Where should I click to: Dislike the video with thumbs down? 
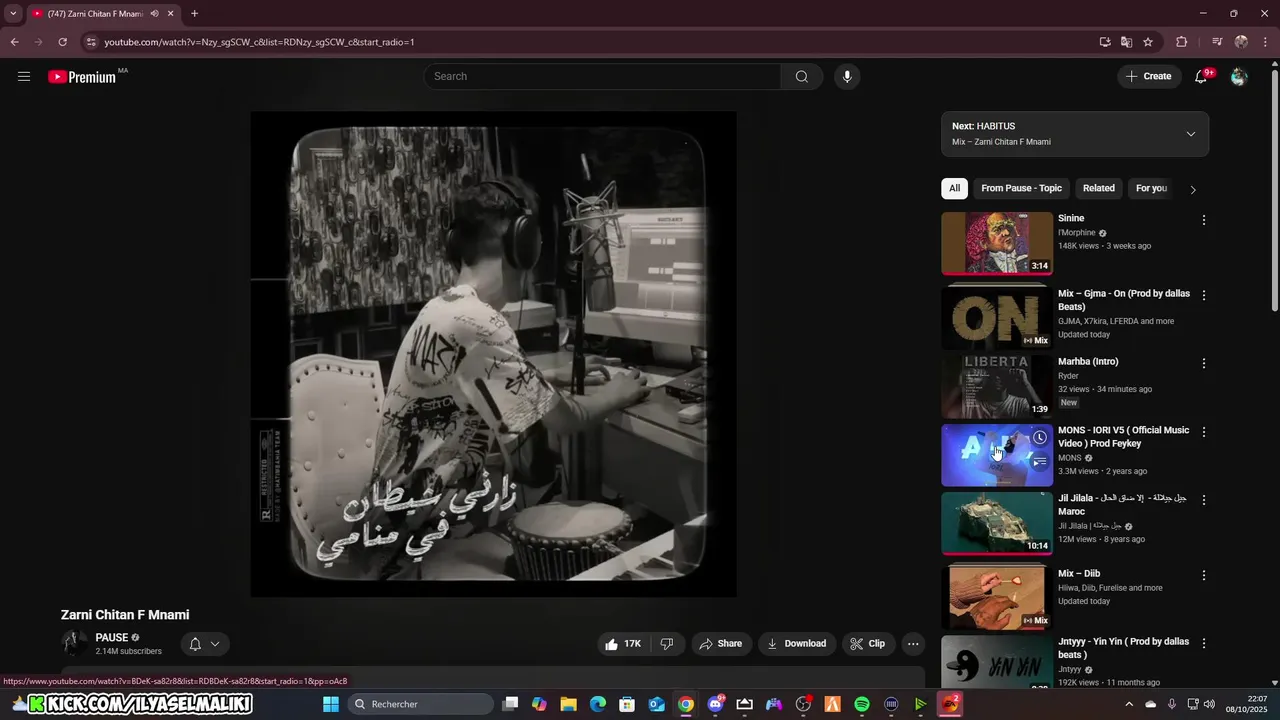667,644
